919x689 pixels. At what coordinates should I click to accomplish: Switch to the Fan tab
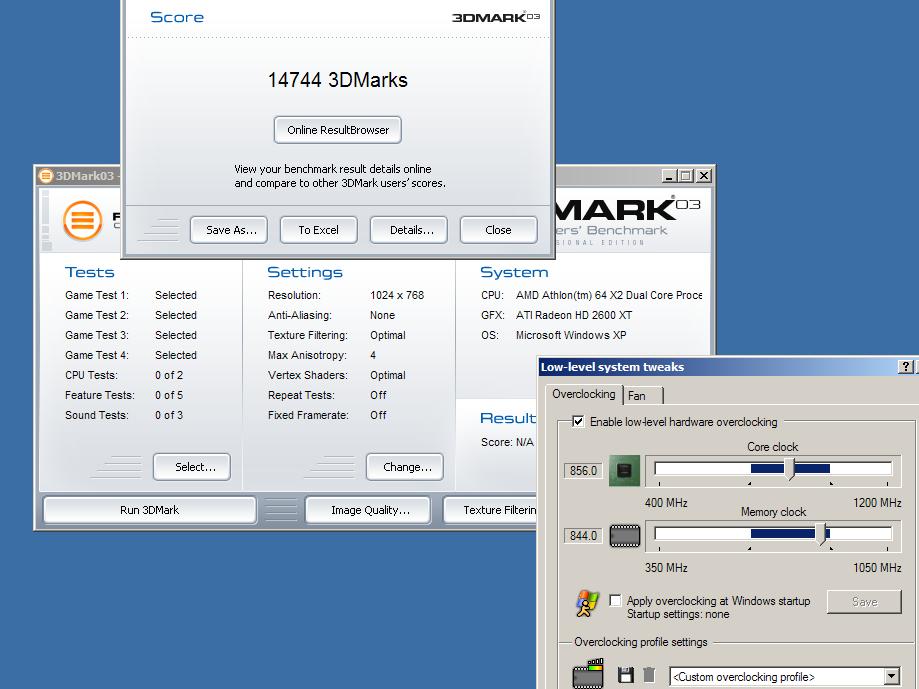643,395
